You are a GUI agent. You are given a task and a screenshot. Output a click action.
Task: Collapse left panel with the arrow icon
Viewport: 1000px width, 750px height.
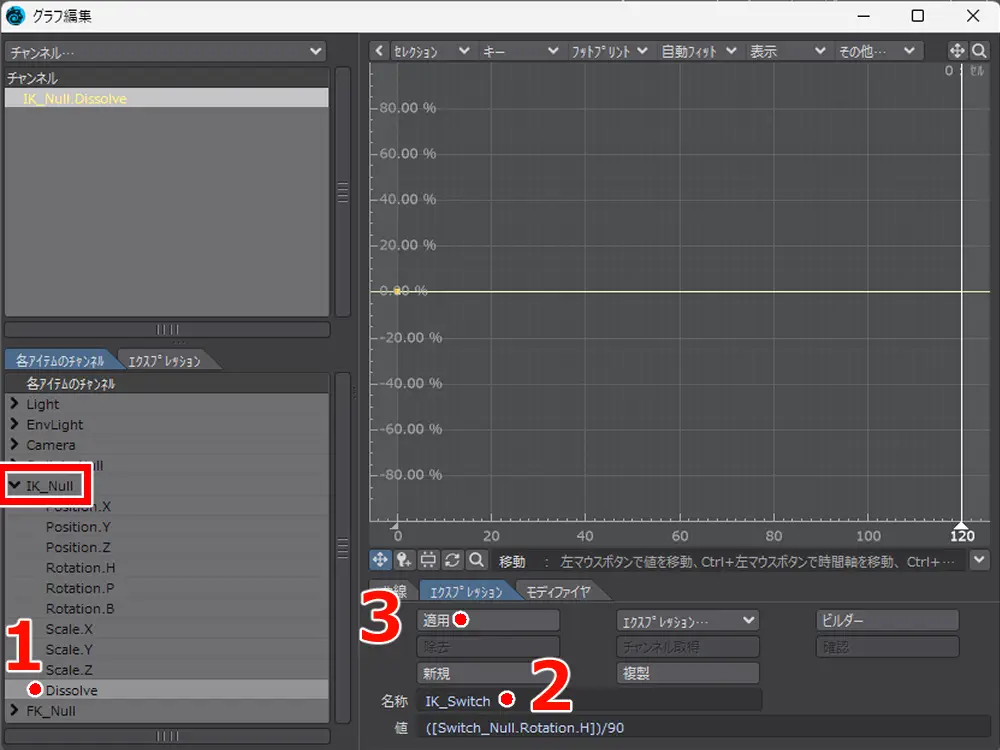coord(378,51)
